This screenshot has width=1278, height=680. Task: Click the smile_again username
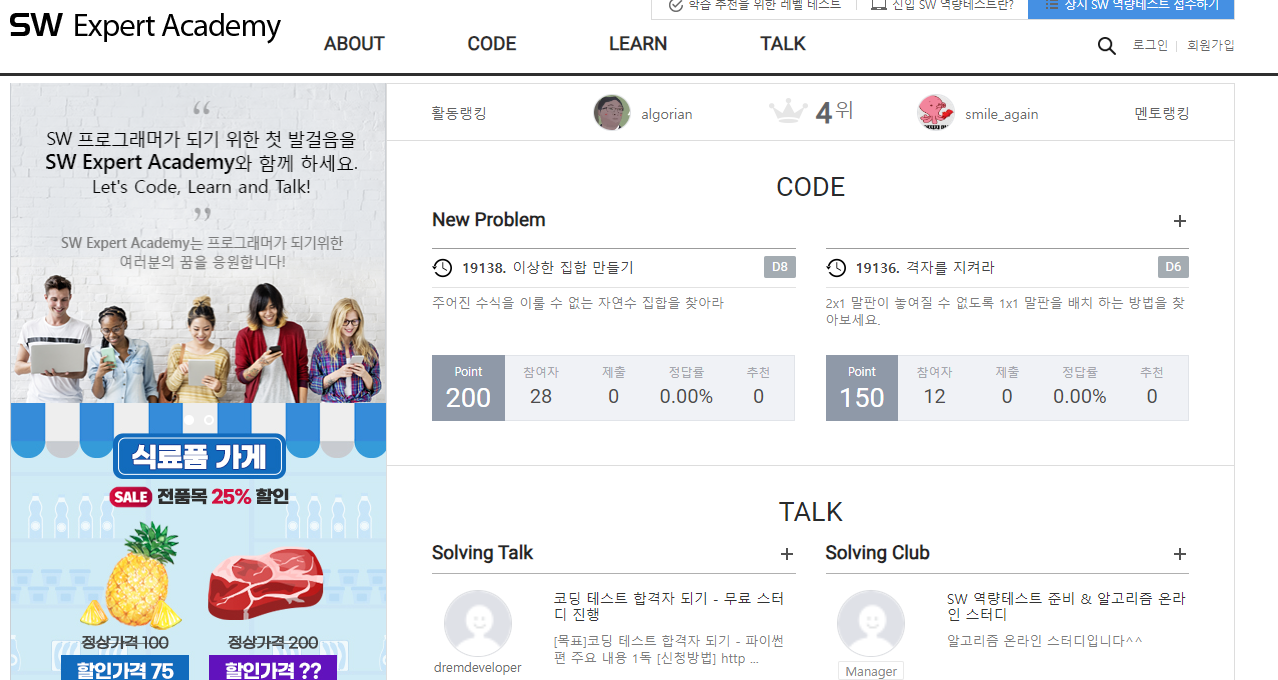(1001, 114)
